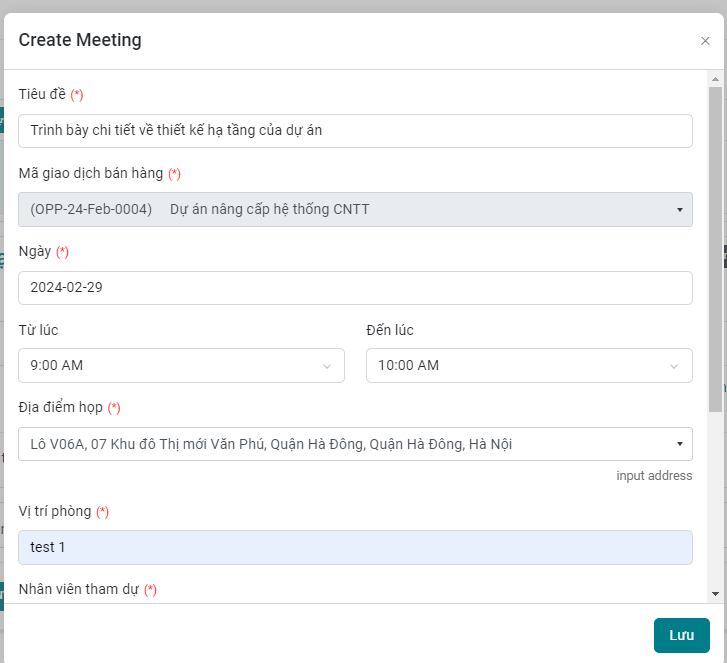This screenshot has height=663, width=727.
Task: Click the dialog's vertical scrollbar thumb
Action: [715, 250]
